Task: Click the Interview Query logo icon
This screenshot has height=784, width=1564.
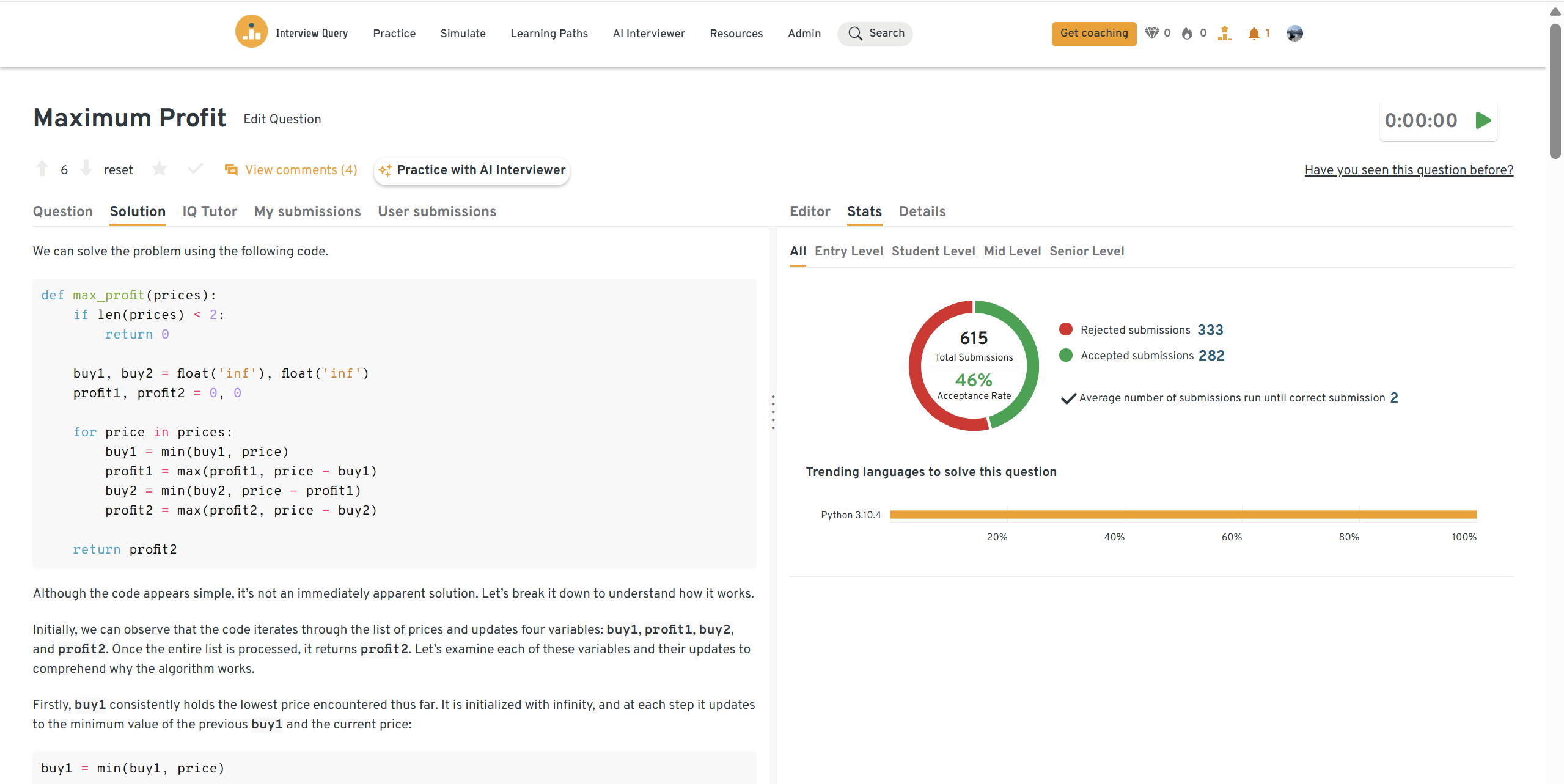Action: (x=251, y=32)
